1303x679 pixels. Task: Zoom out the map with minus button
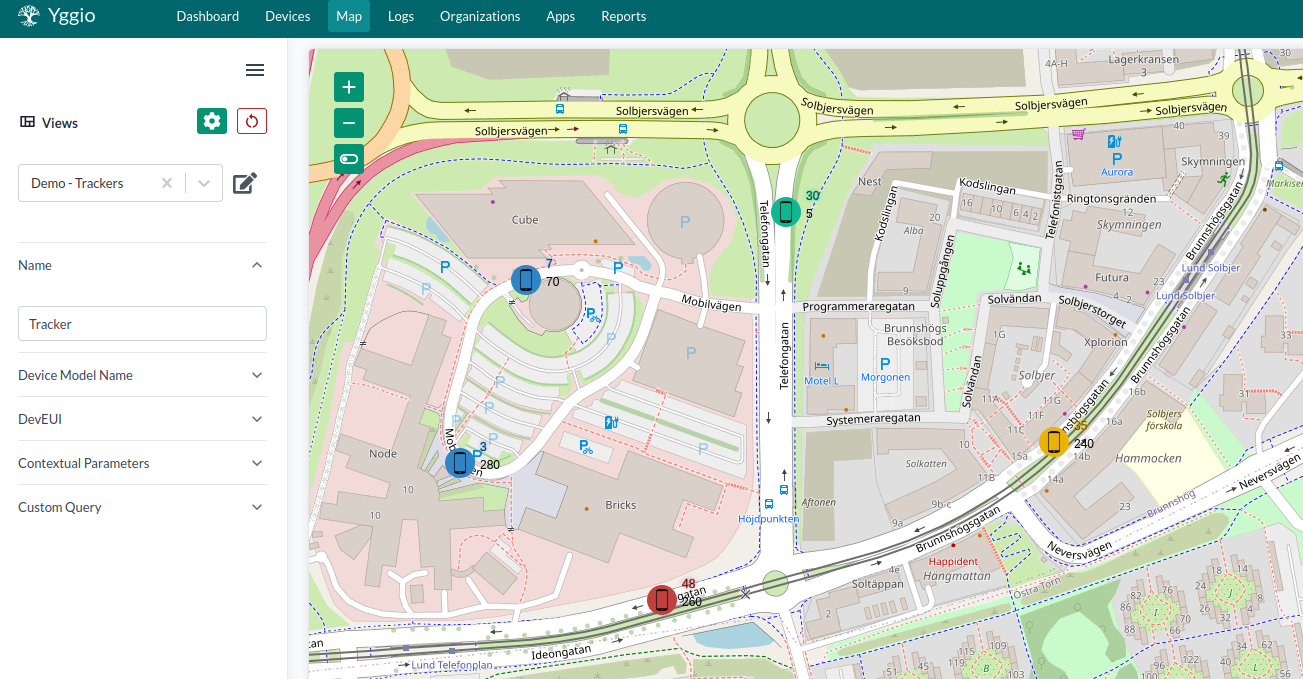click(349, 123)
